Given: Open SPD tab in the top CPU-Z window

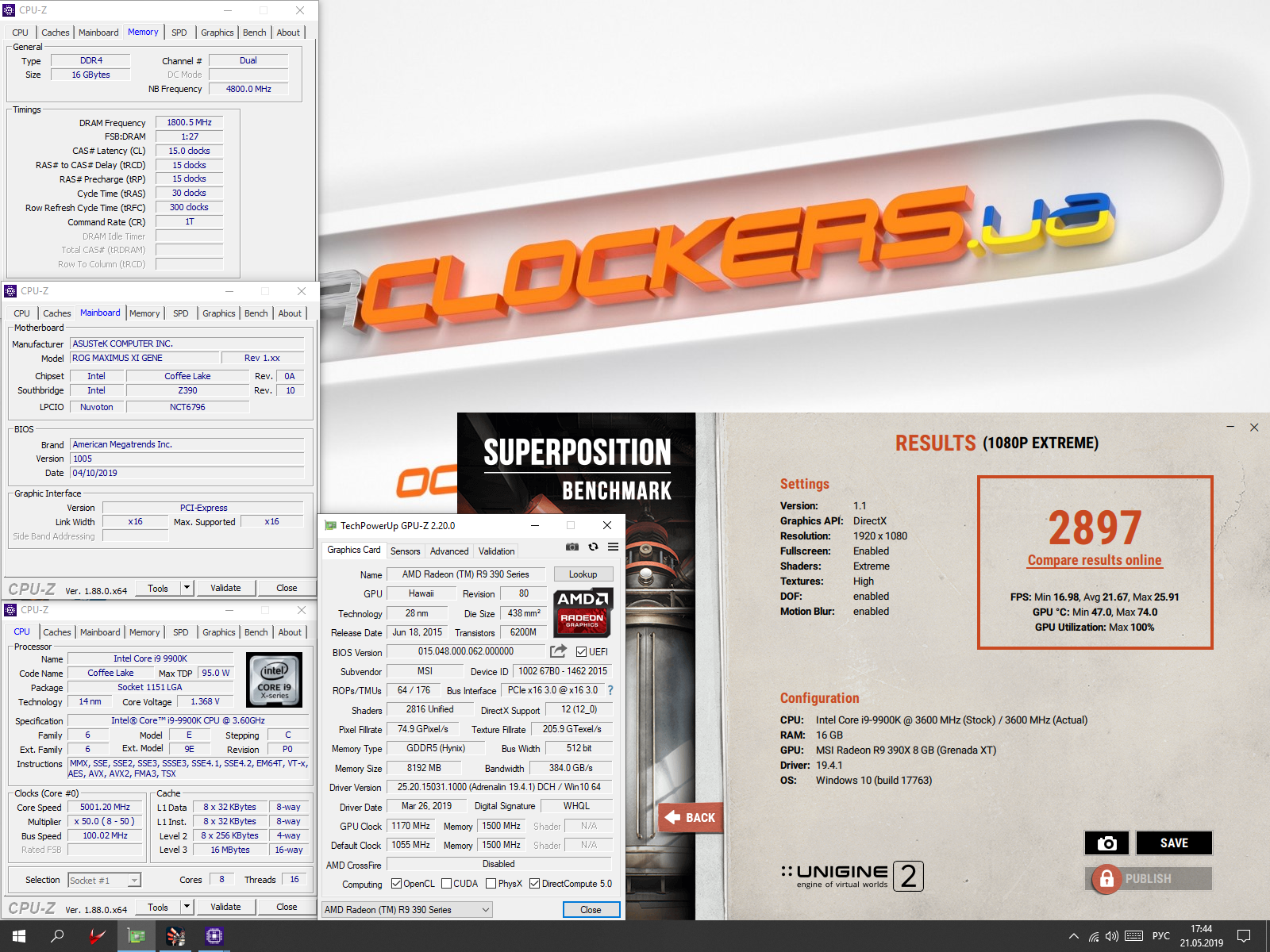Looking at the screenshot, I should coord(179,33).
